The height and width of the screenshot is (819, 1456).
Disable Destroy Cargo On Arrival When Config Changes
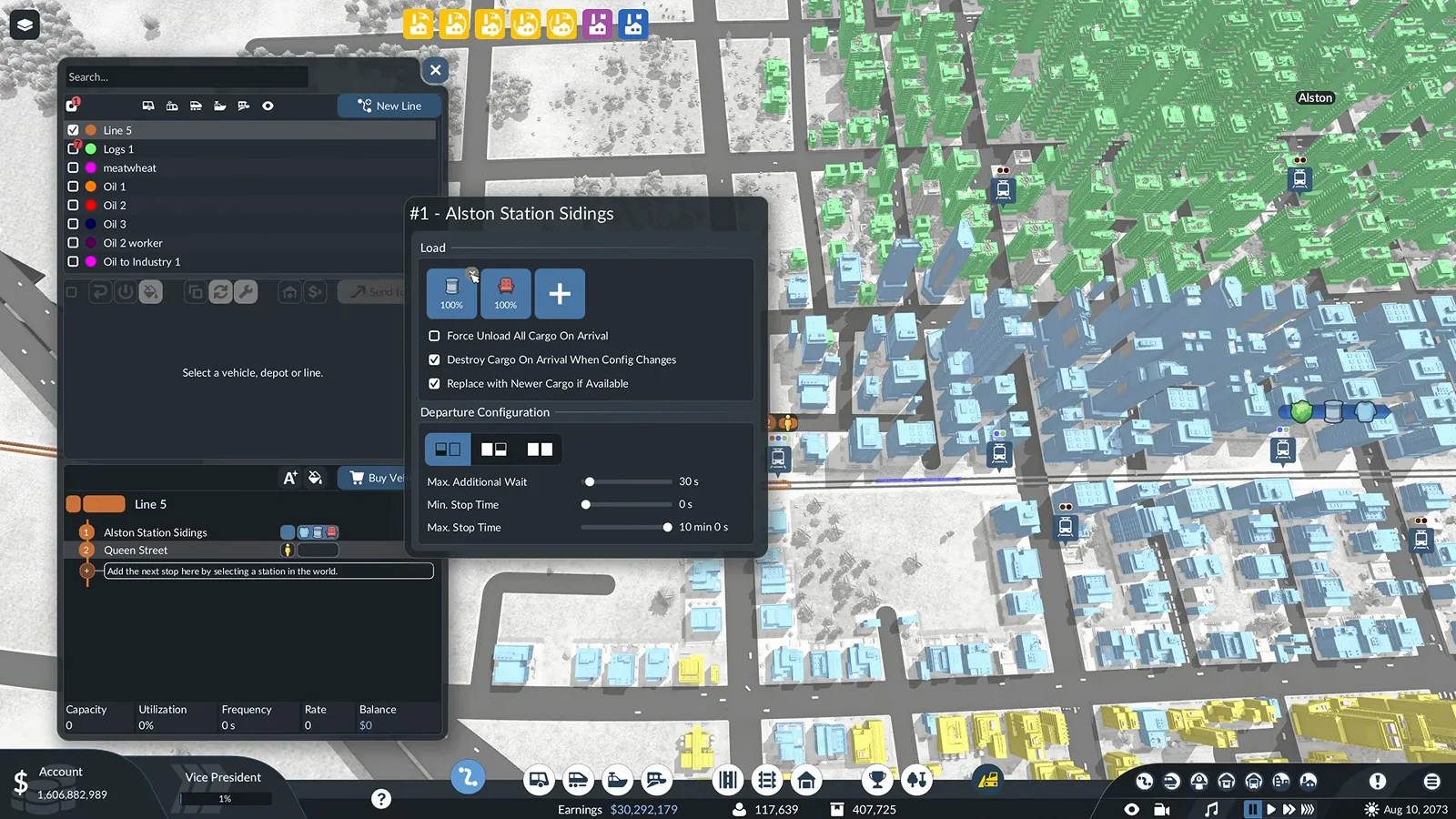(434, 359)
